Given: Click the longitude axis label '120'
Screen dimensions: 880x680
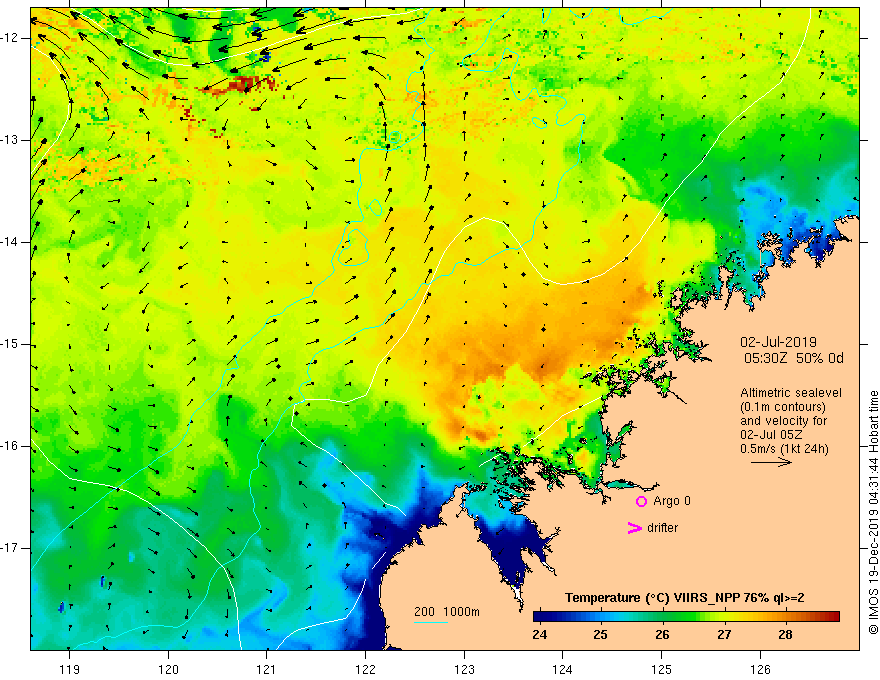Looking at the screenshot, I should pos(168,669).
